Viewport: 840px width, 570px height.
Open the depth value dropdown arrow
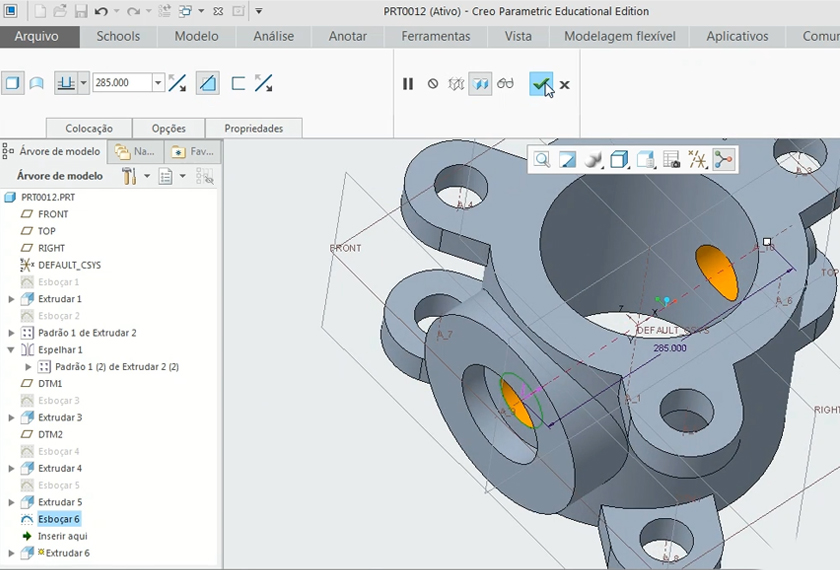158,83
